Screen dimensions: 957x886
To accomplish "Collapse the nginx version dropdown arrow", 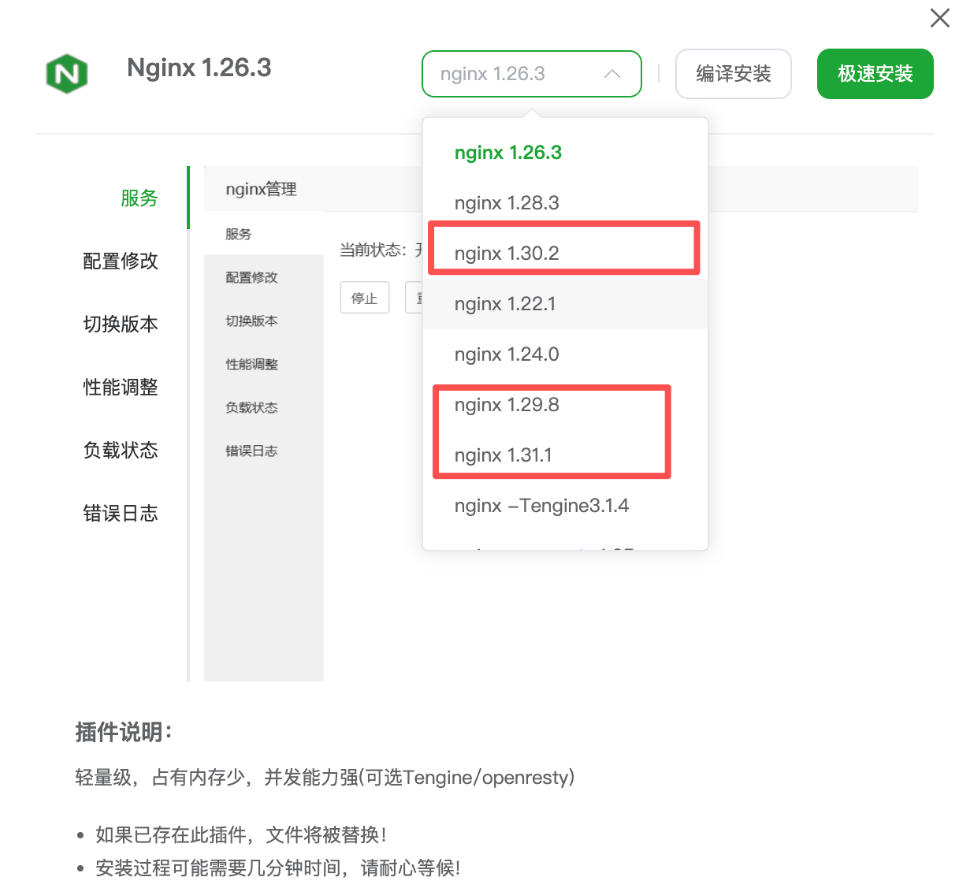I will click(612, 74).
